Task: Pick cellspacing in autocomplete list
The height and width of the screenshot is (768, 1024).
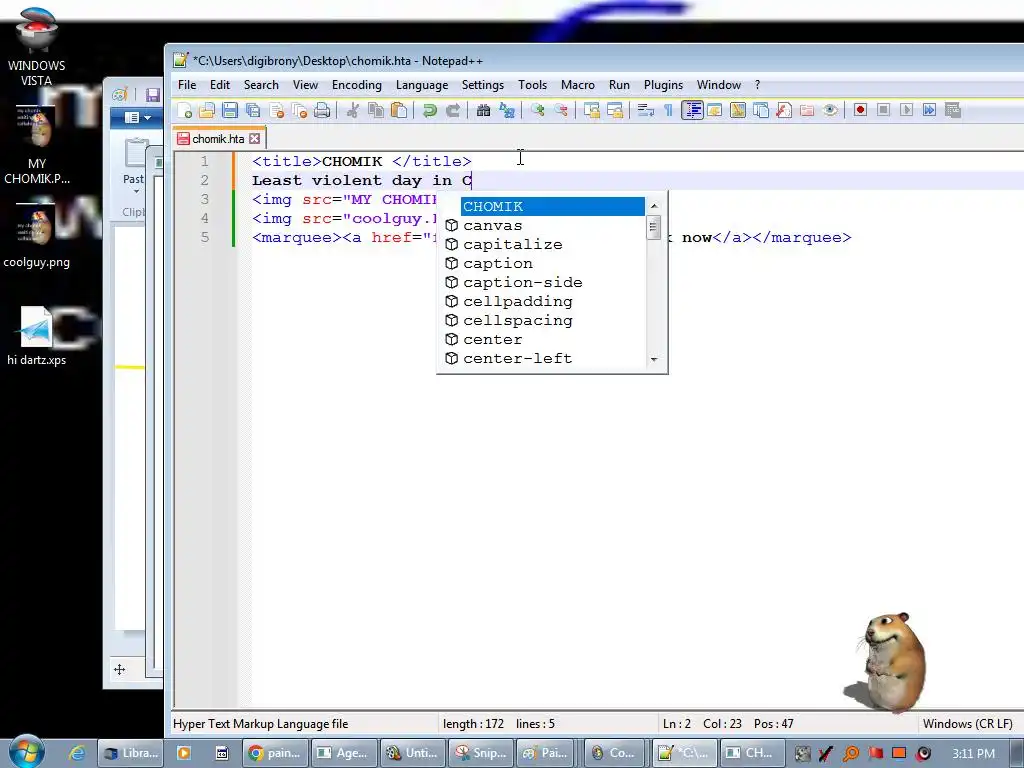Action: pyautogui.click(x=545, y=320)
